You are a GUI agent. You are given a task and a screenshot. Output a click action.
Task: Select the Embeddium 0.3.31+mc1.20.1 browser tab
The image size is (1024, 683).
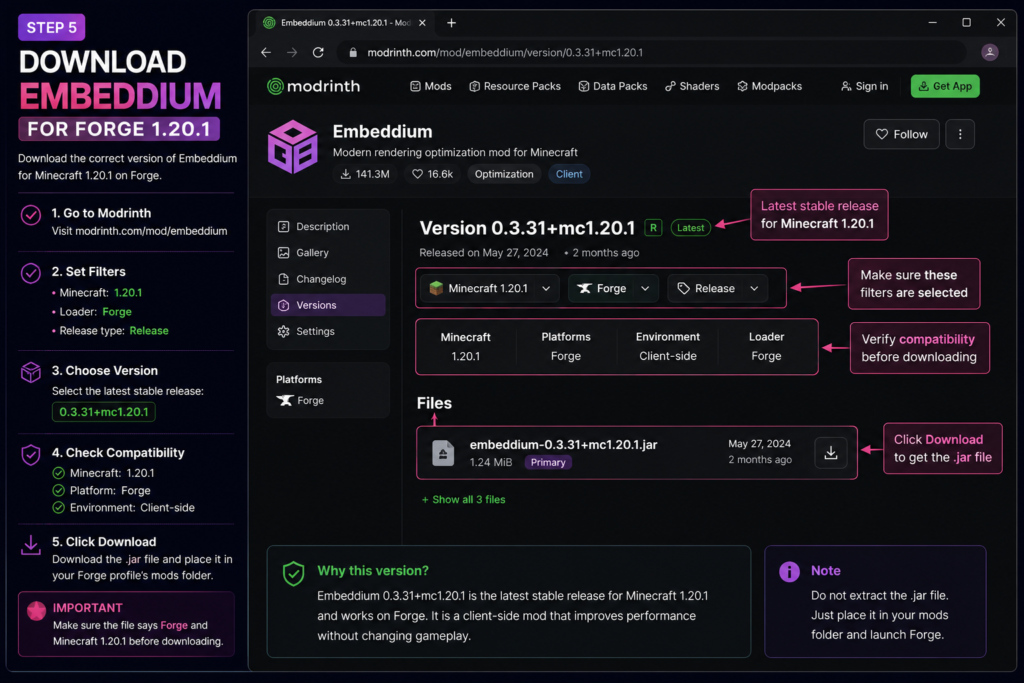tap(345, 23)
